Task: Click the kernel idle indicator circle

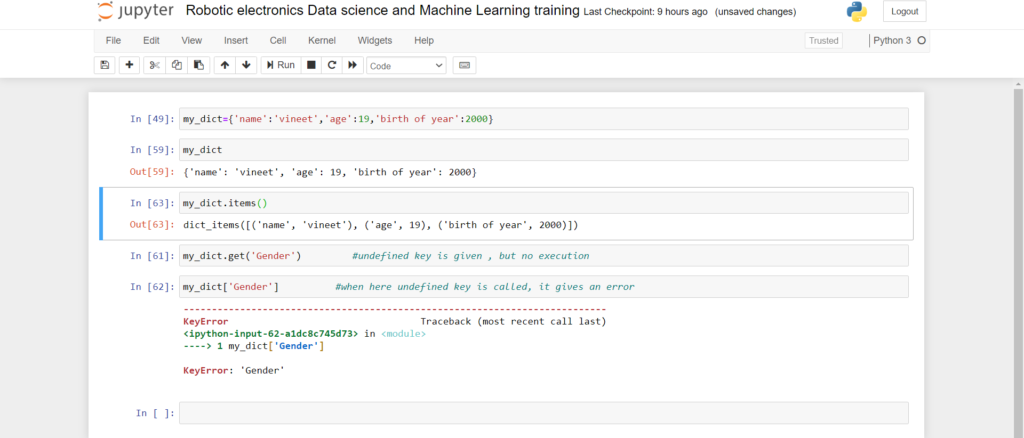Action: pyautogui.click(x=921, y=40)
